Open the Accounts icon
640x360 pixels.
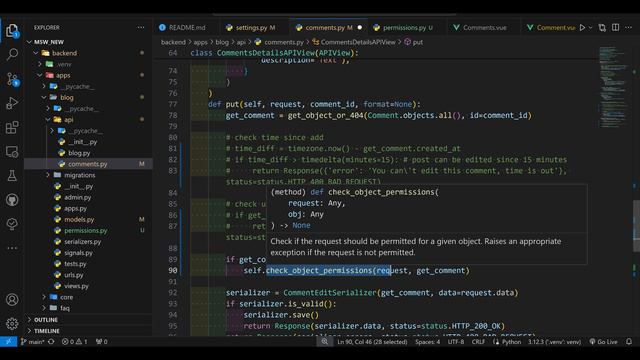[x=12, y=300]
